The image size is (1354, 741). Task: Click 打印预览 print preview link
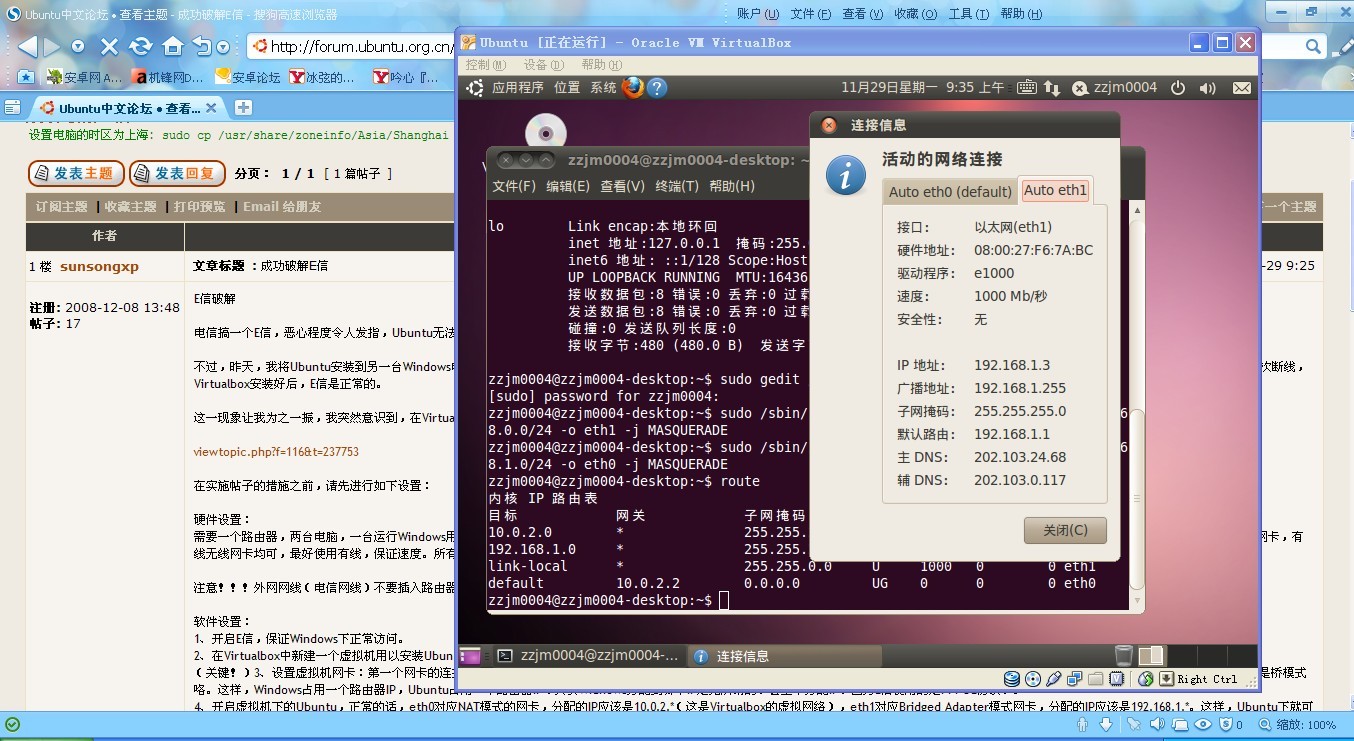coord(200,207)
